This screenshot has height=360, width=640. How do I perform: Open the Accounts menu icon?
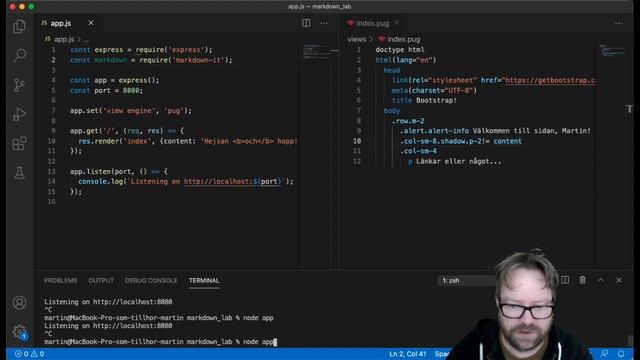19,302
